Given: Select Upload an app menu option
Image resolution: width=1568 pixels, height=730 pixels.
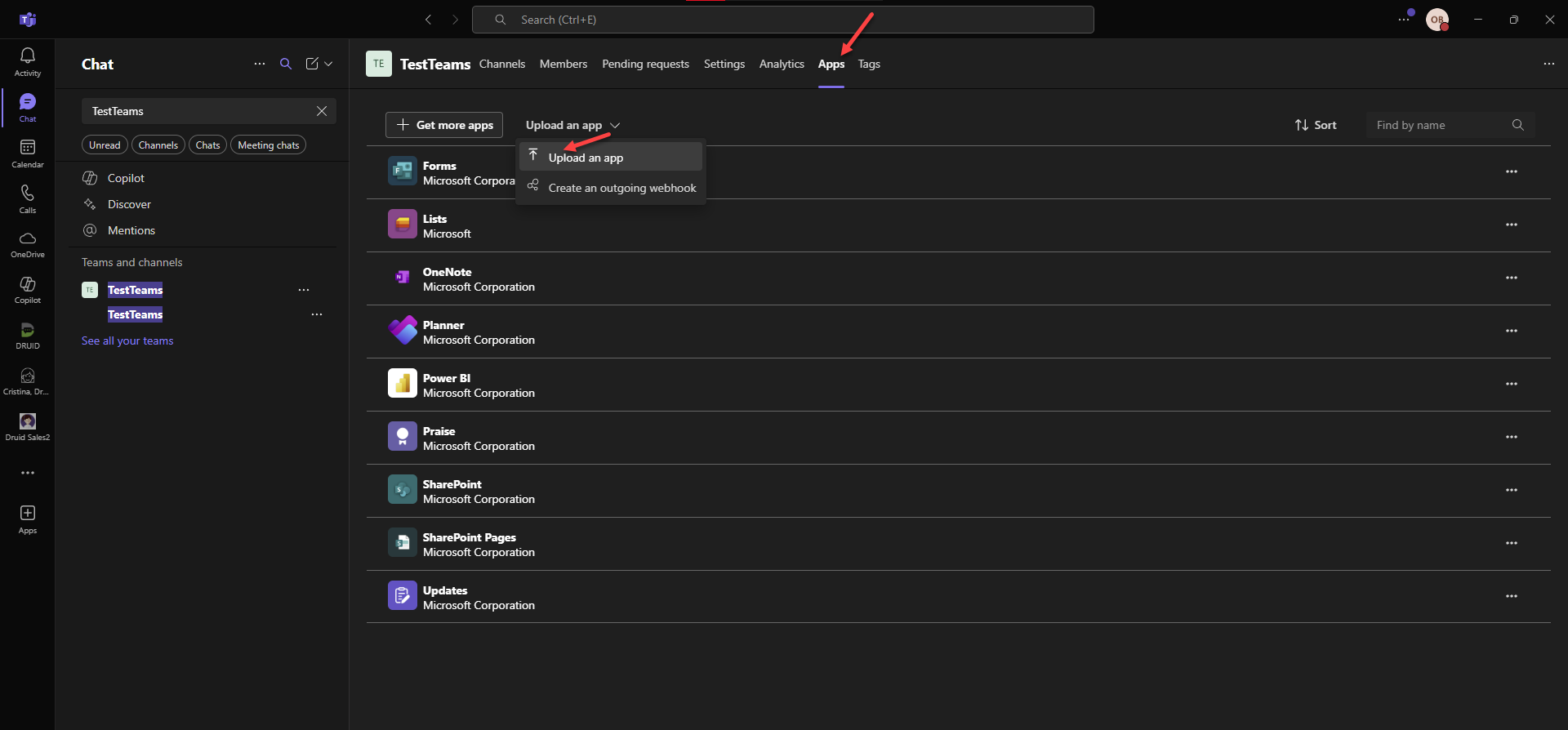Looking at the screenshot, I should (x=611, y=157).
